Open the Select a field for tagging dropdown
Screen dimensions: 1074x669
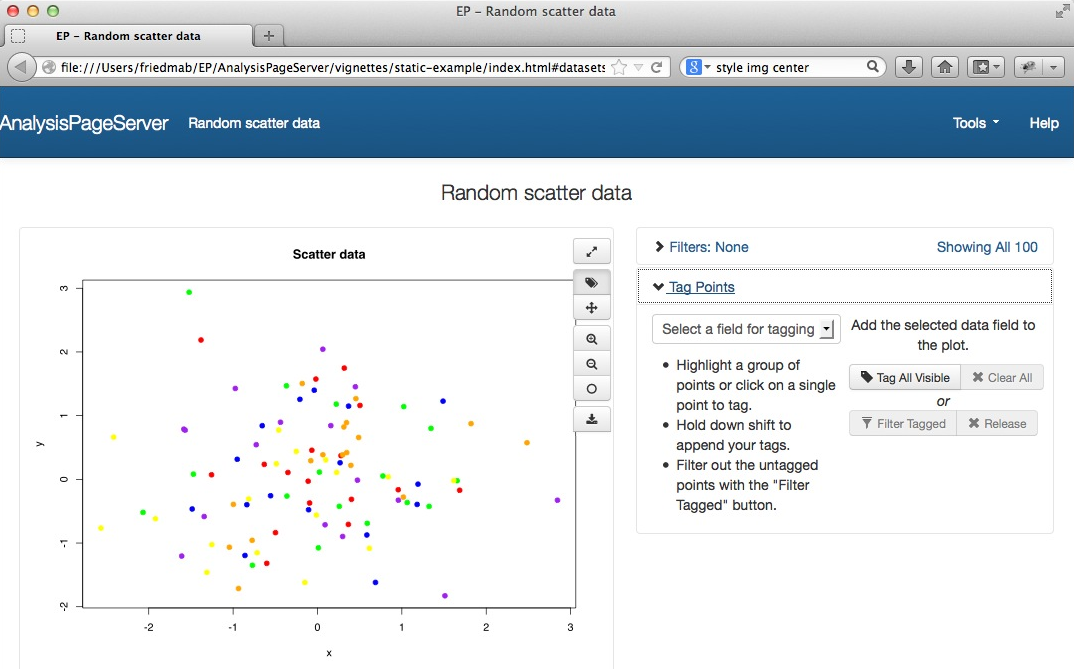[744, 329]
